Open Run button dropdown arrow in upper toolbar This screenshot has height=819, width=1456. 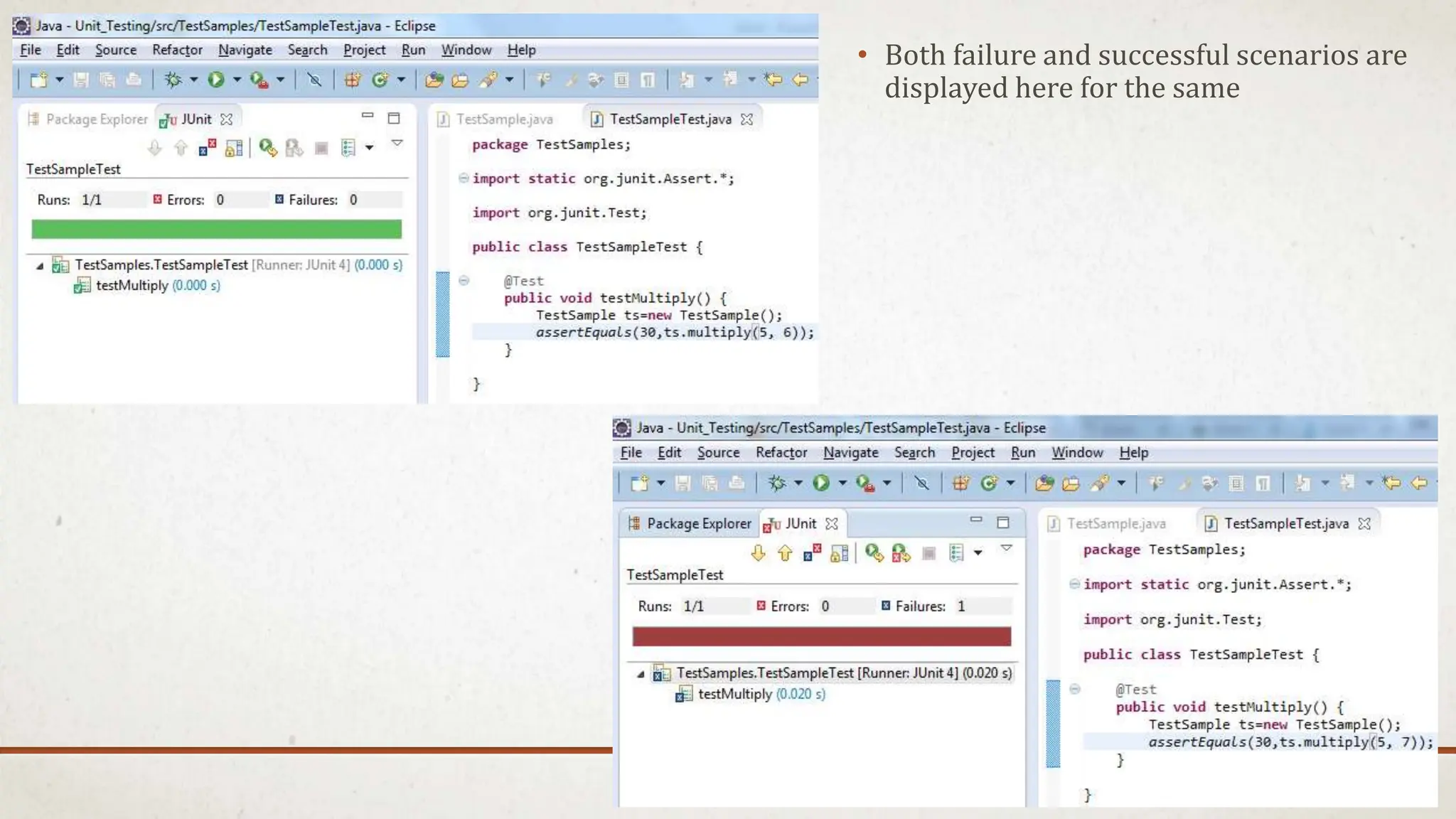237,80
